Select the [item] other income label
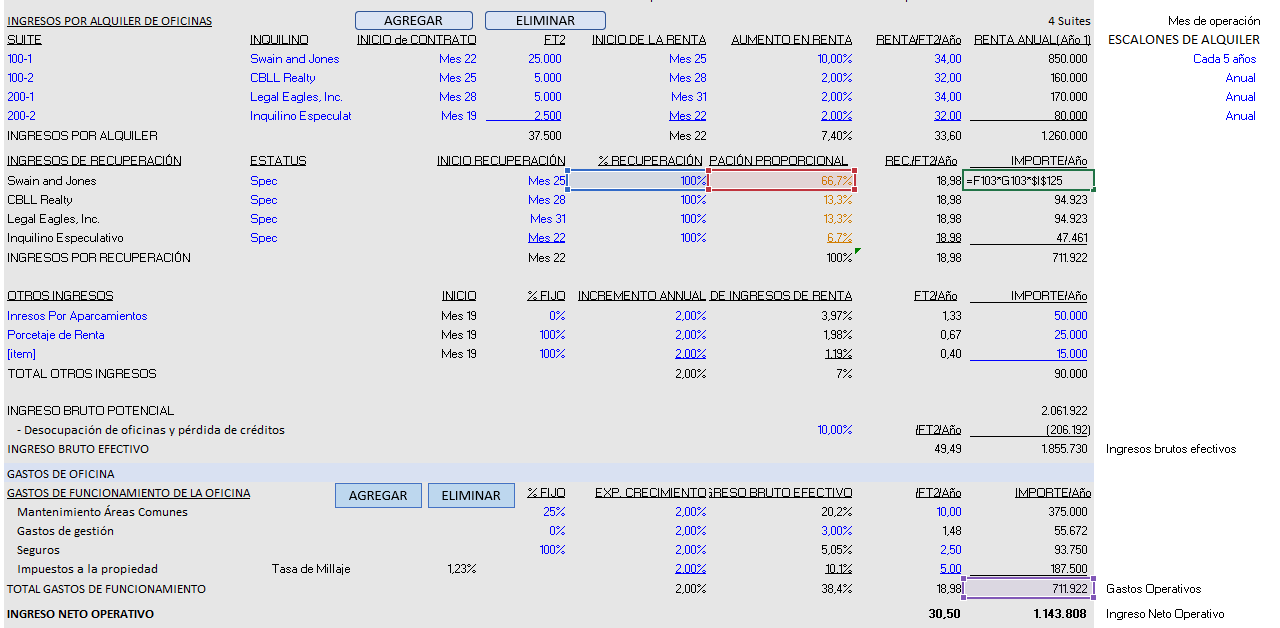The width and height of the screenshot is (1280, 628). 21,354
